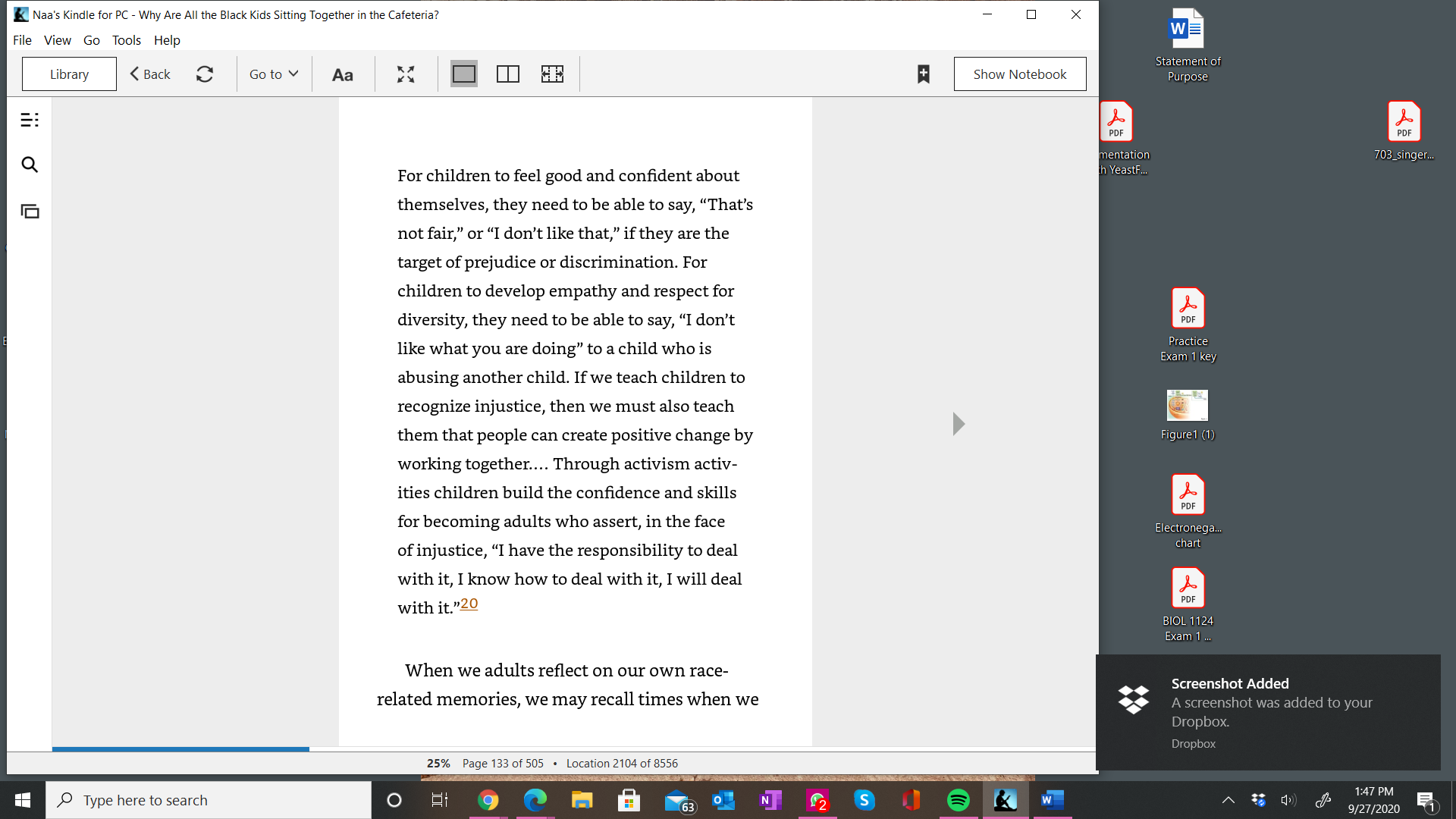Click Location 2104 of 8556 text
Image resolution: width=1456 pixels, height=819 pixels.
coord(622,764)
